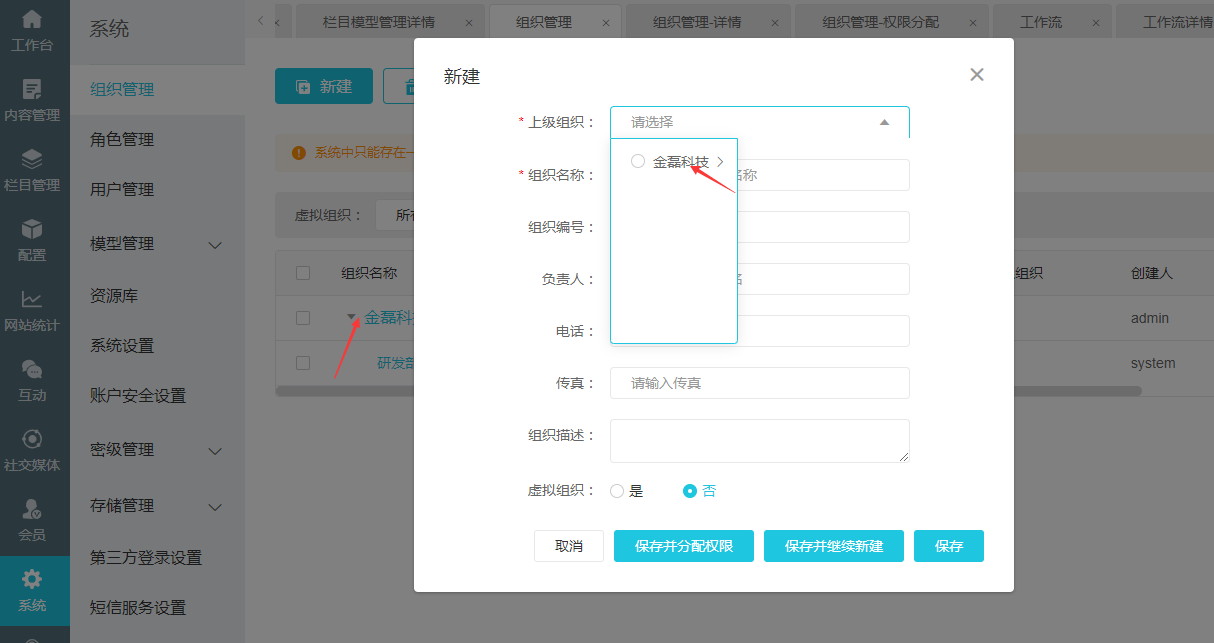This screenshot has height=643, width=1214.
Task: Open the 网站统计 statistics chart icon
Action: pyautogui.click(x=32, y=299)
